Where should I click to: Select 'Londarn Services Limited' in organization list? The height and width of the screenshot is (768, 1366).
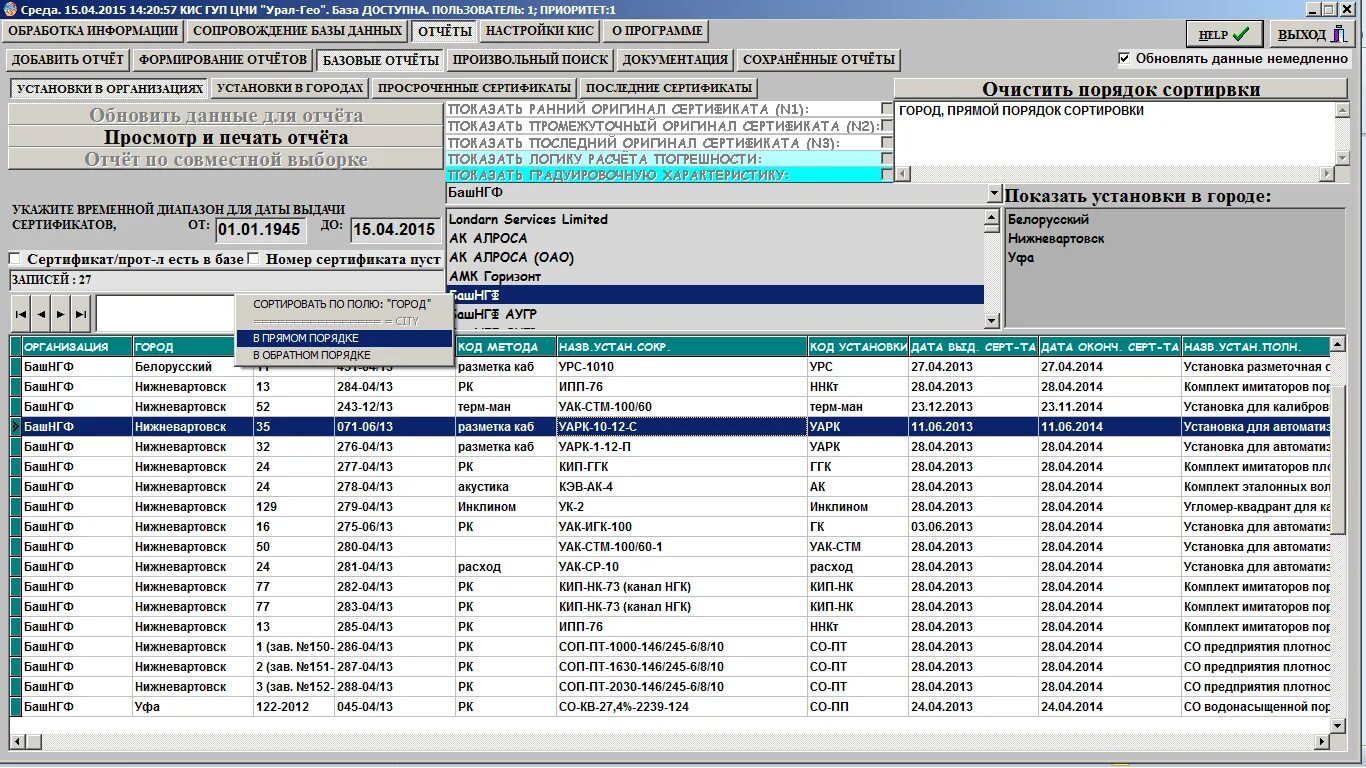(x=715, y=219)
